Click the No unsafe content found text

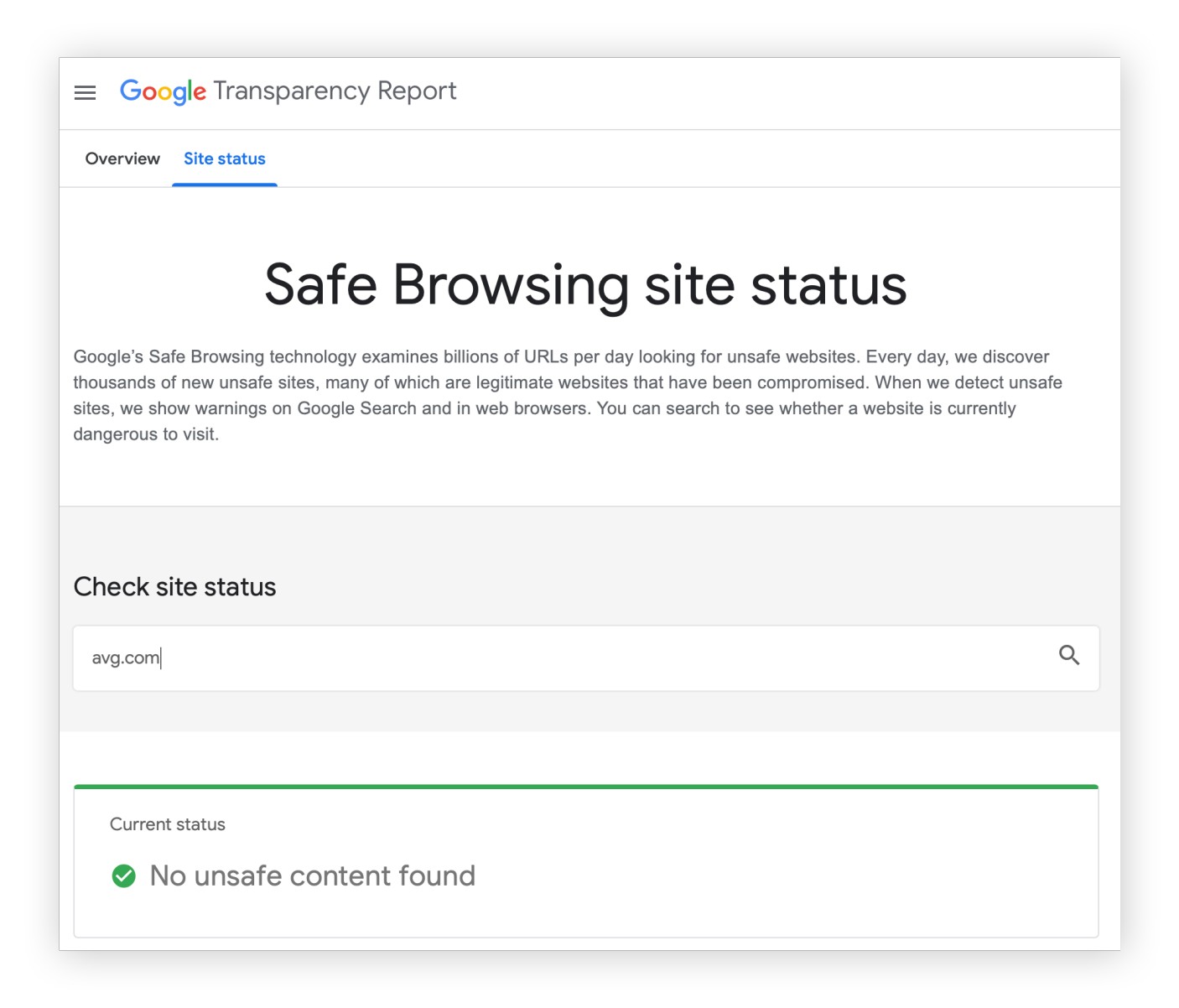click(x=313, y=876)
